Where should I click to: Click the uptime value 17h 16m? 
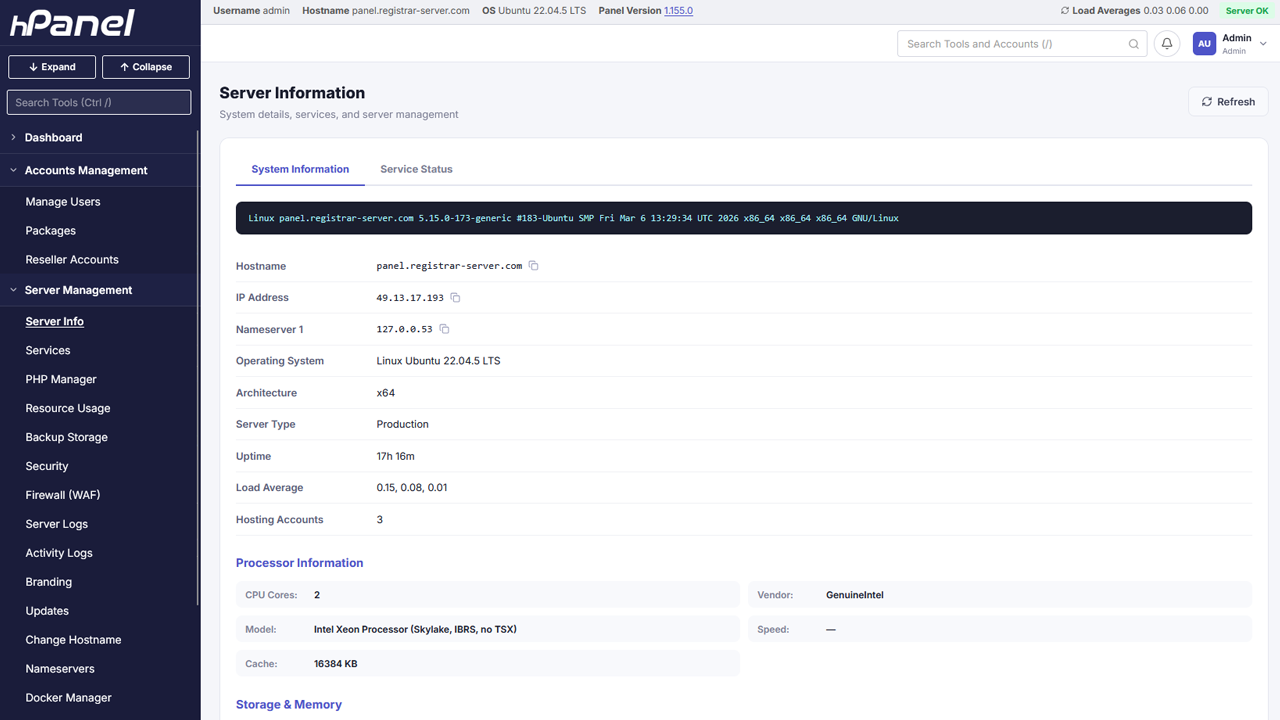(395, 456)
